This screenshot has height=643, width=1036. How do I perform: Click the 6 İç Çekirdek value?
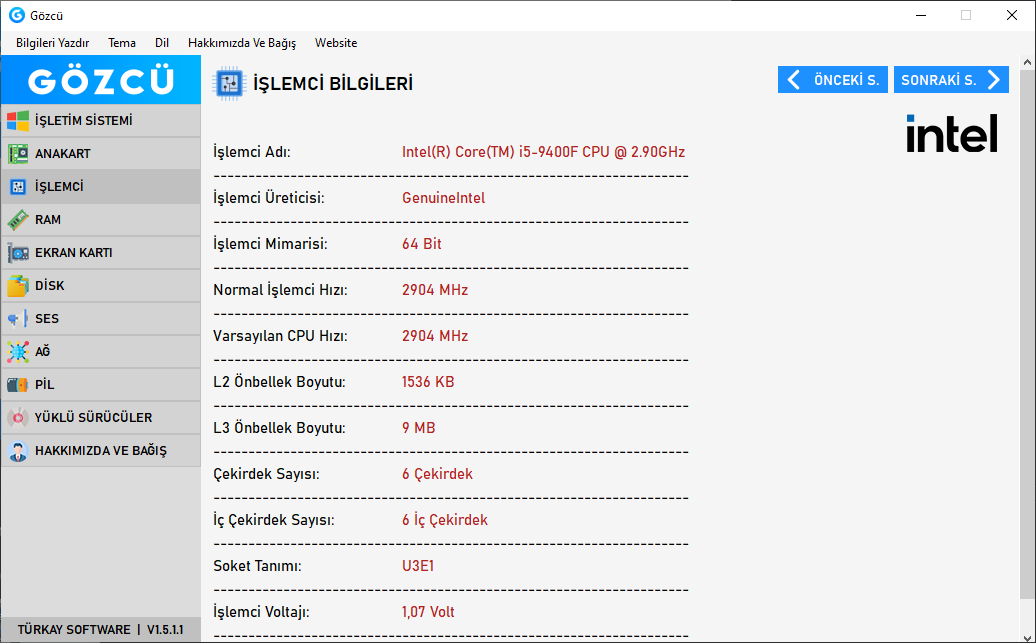pos(445,520)
